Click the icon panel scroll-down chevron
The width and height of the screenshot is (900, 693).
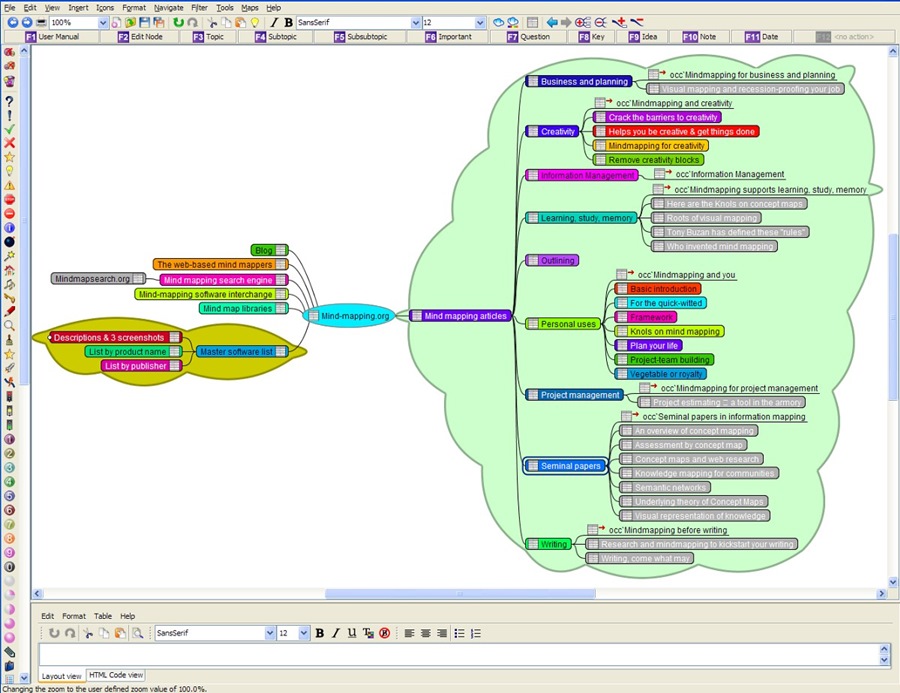[x=24, y=678]
